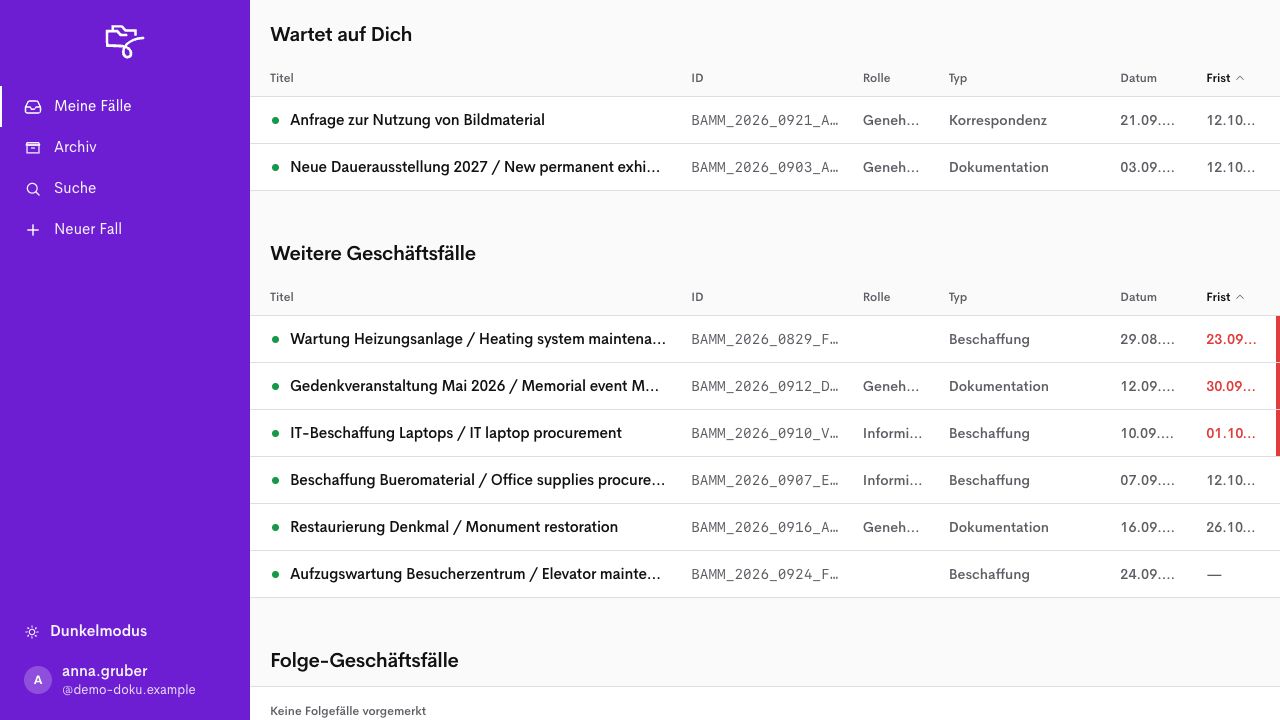Click the sun icon beside Dunkelmodus
The image size is (1280, 720).
[32, 632]
